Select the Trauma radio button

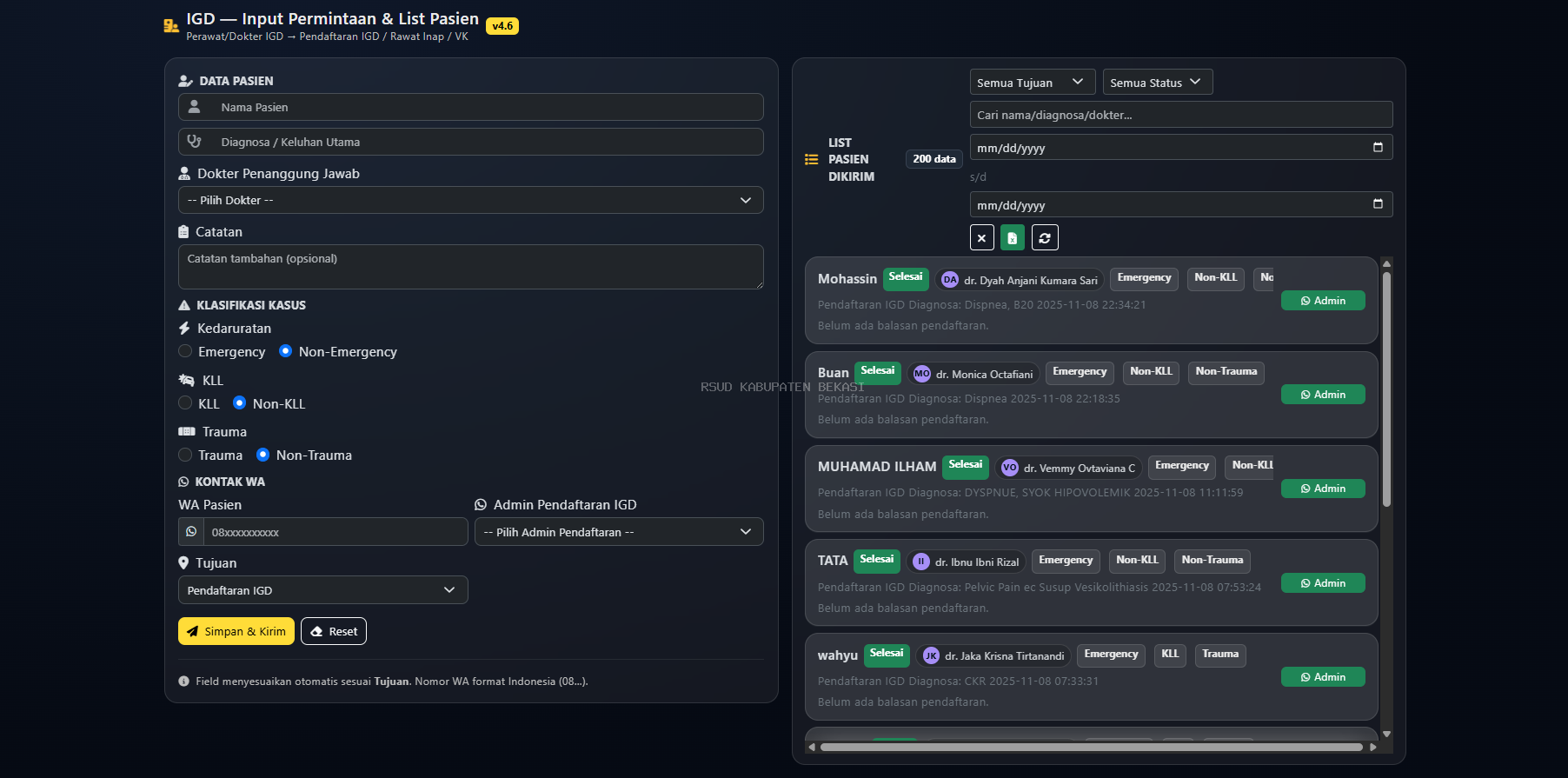185,455
